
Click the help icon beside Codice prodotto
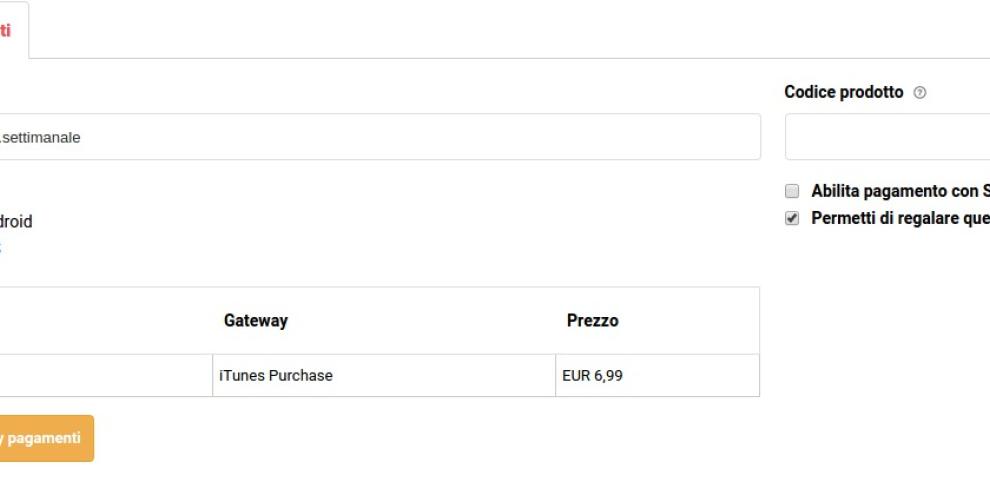pyautogui.click(x=920, y=93)
